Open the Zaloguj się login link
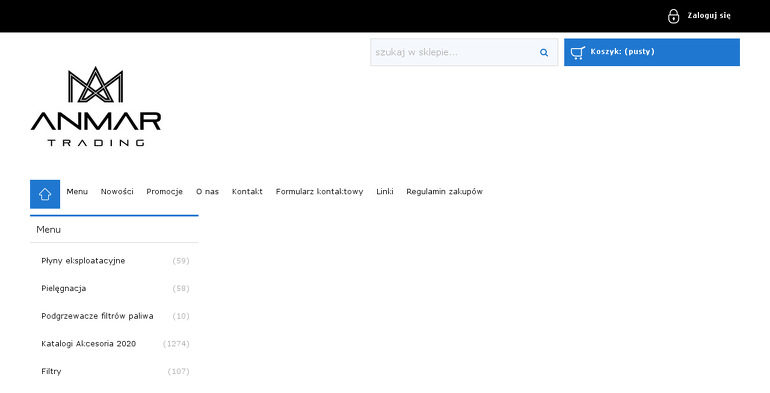 pyautogui.click(x=709, y=16)
